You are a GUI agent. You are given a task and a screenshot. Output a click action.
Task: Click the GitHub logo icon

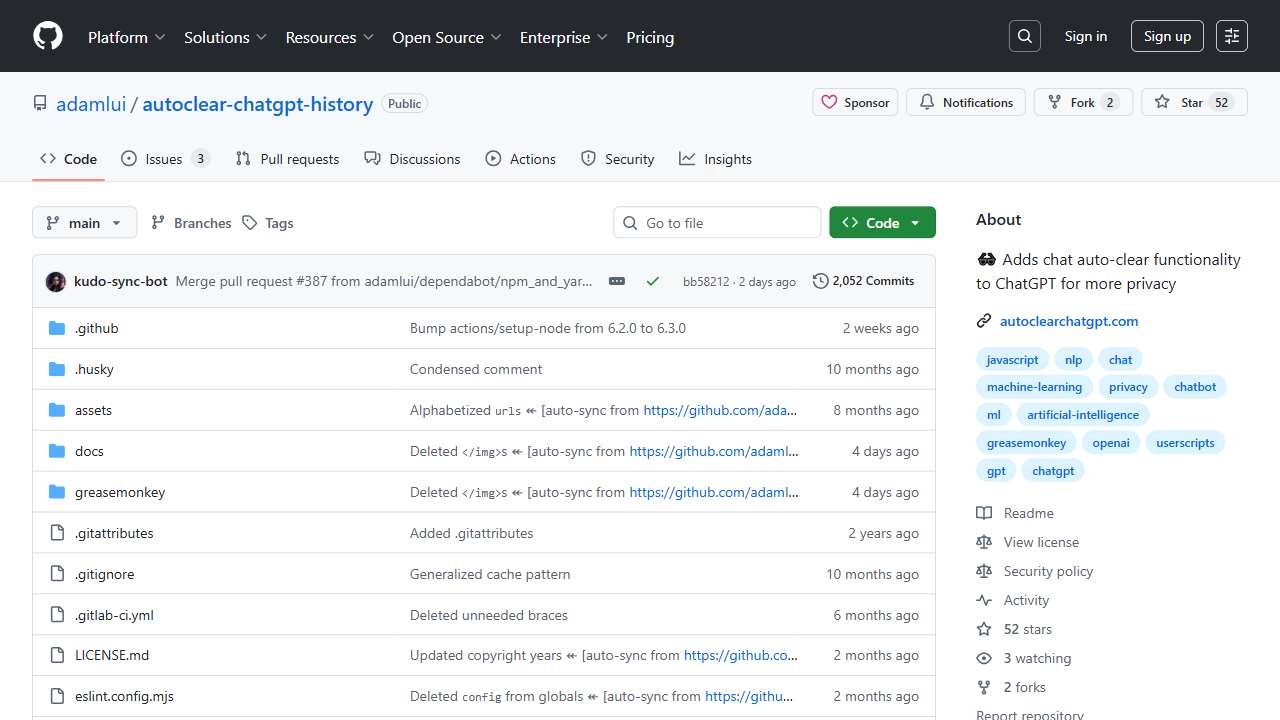48,37
